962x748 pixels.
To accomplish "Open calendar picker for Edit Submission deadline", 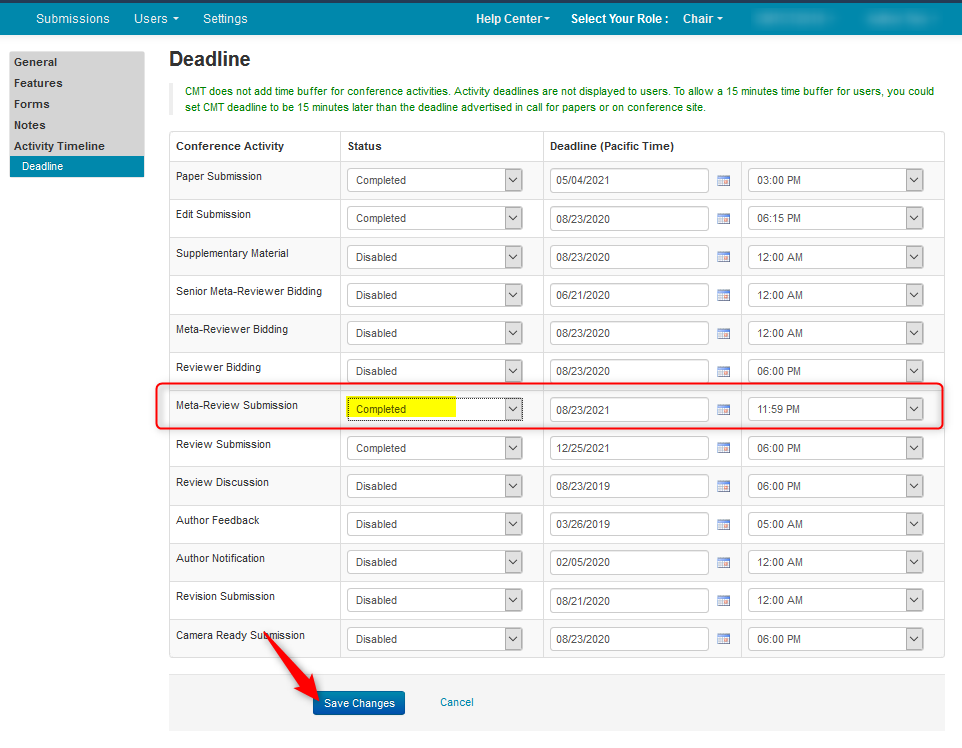I will click(724, 219).
